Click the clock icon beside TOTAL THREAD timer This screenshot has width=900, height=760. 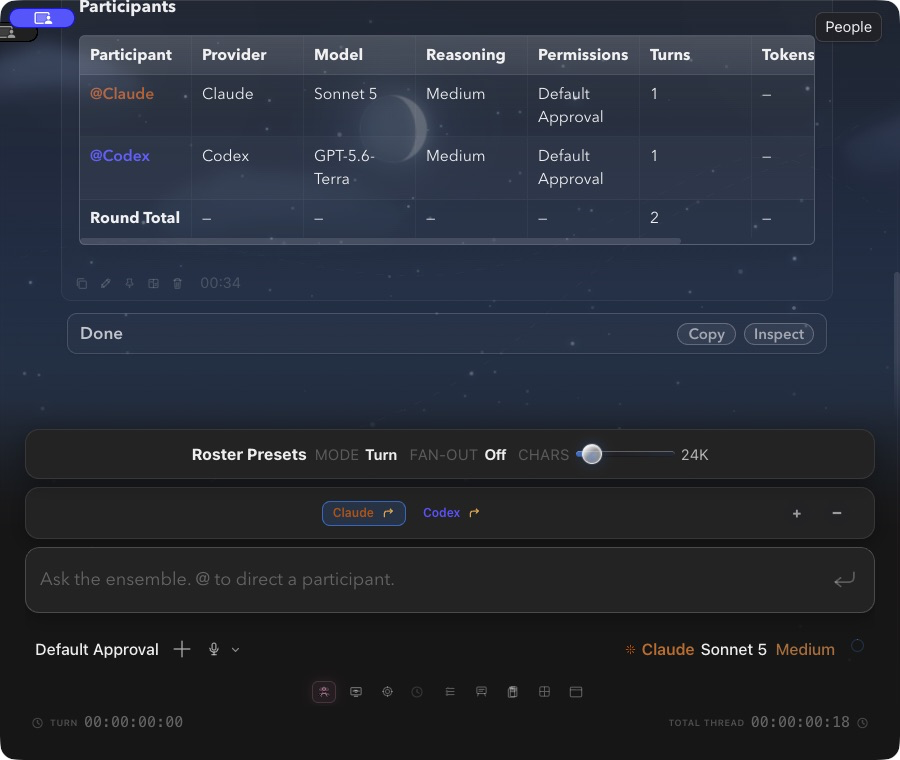862,723
